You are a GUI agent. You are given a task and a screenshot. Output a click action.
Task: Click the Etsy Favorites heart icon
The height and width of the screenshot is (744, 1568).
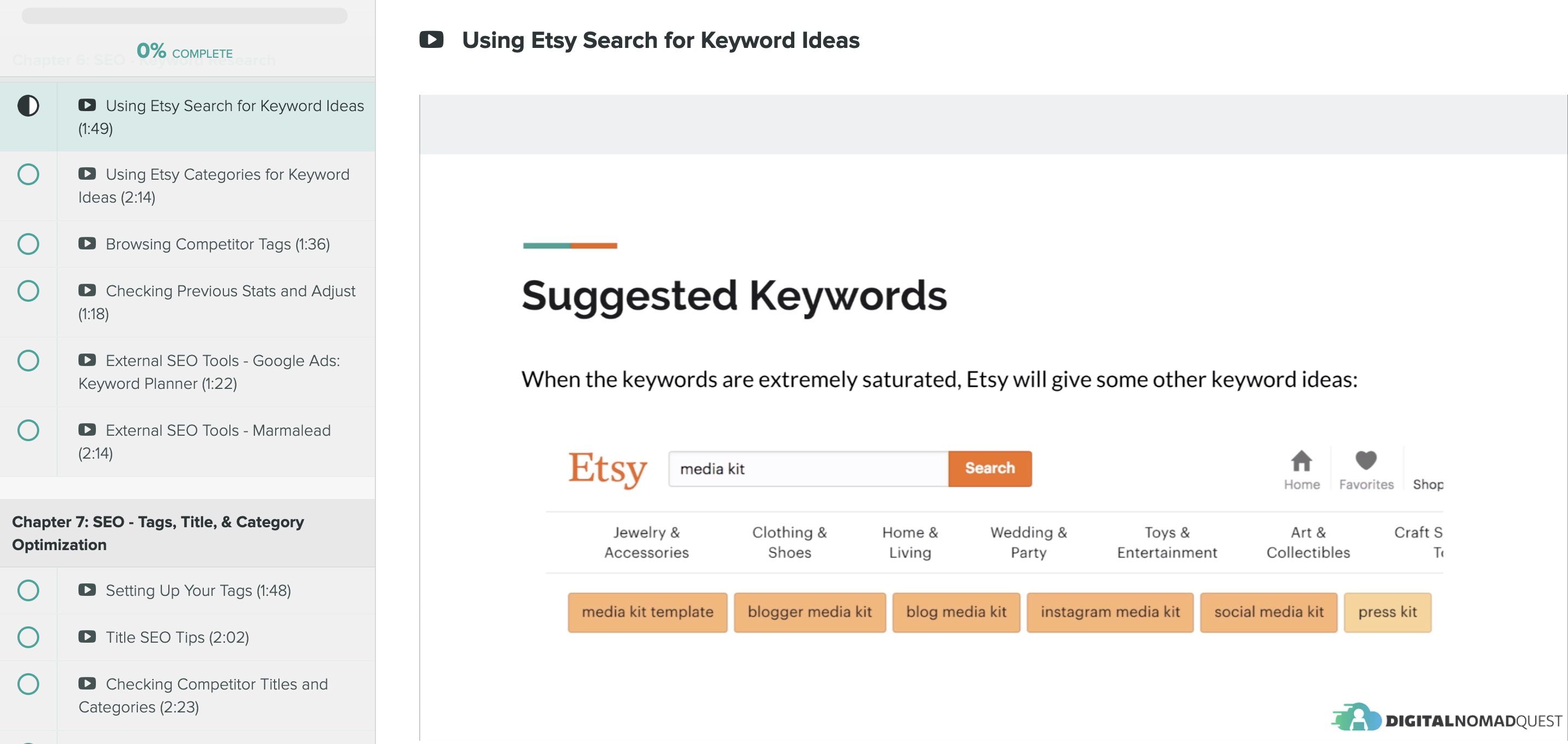(1366, 460)
